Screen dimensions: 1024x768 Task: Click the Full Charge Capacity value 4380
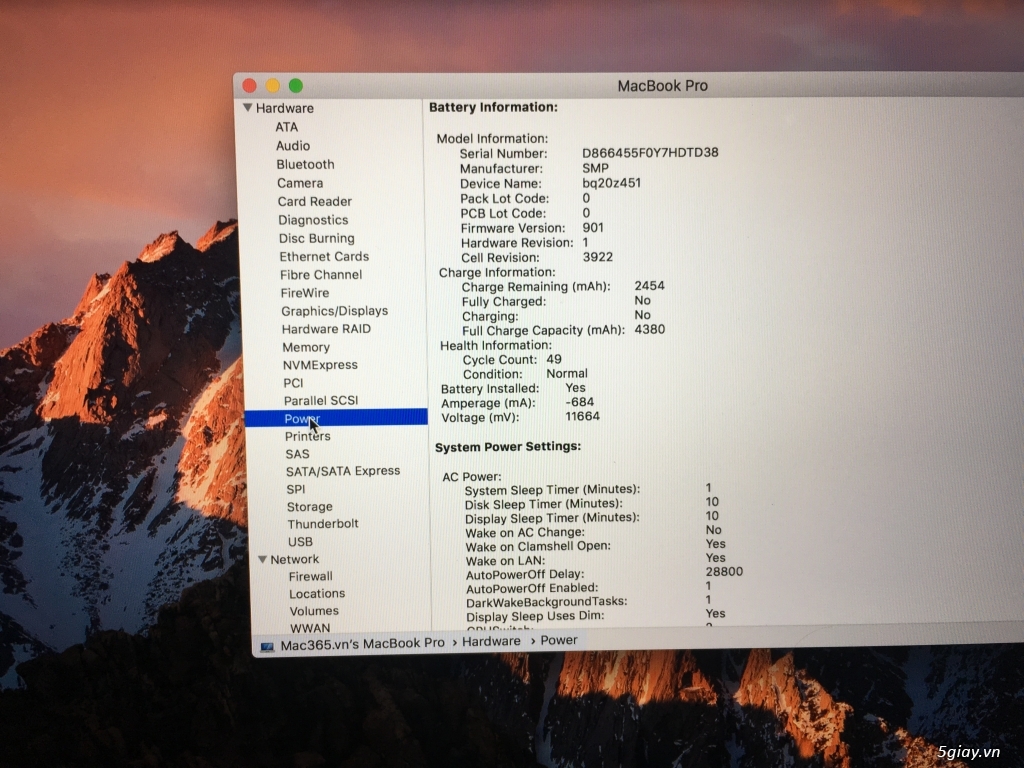[x=650, y=330]
